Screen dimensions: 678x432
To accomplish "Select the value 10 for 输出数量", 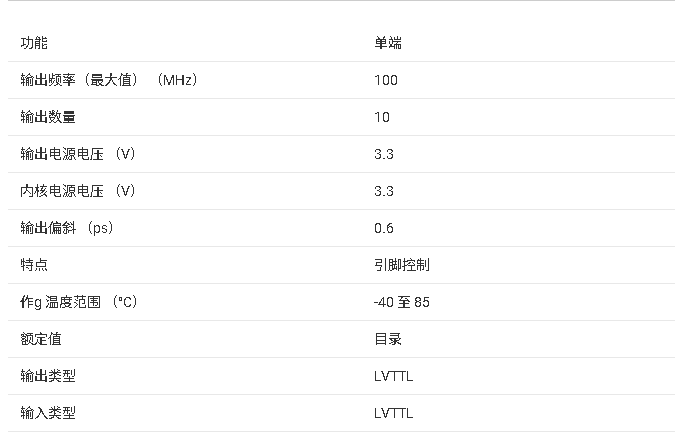I will coord(382,117).
